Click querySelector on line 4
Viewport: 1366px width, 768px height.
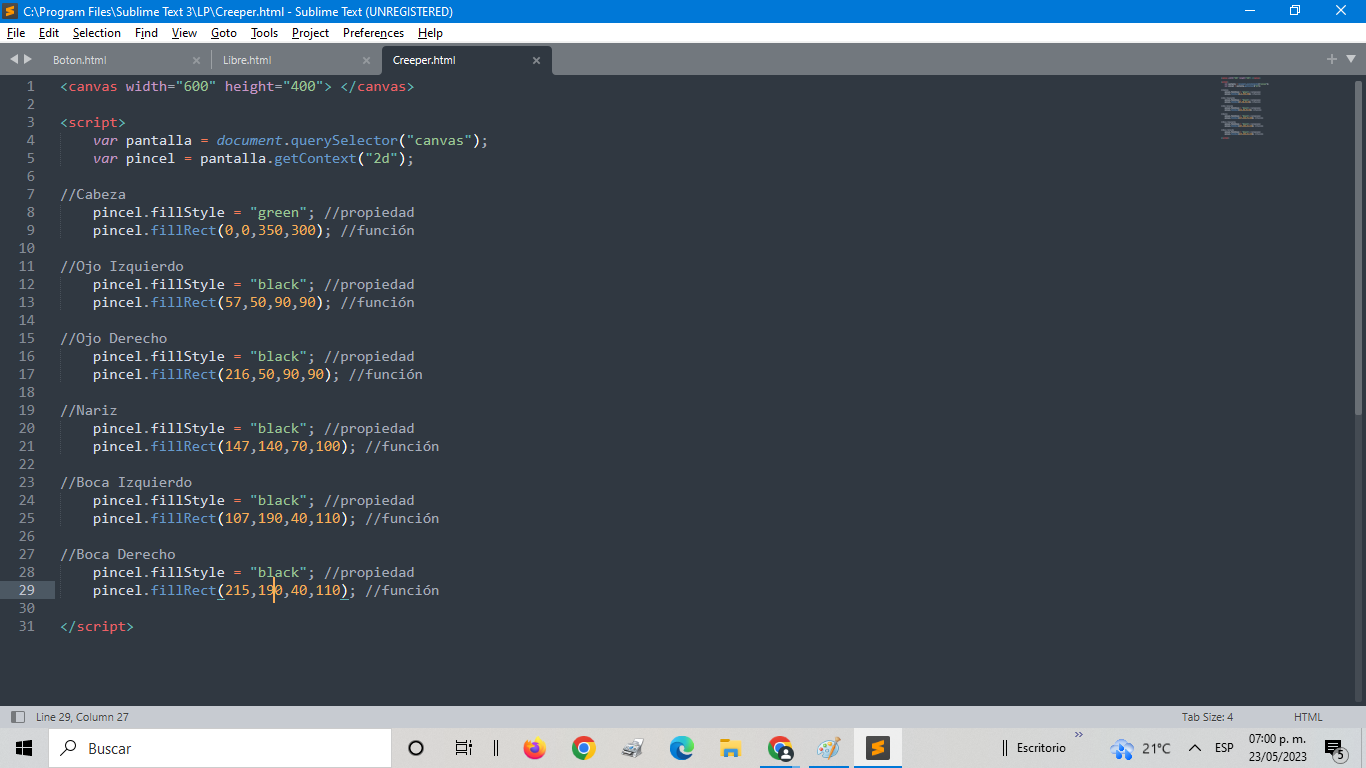344,140
